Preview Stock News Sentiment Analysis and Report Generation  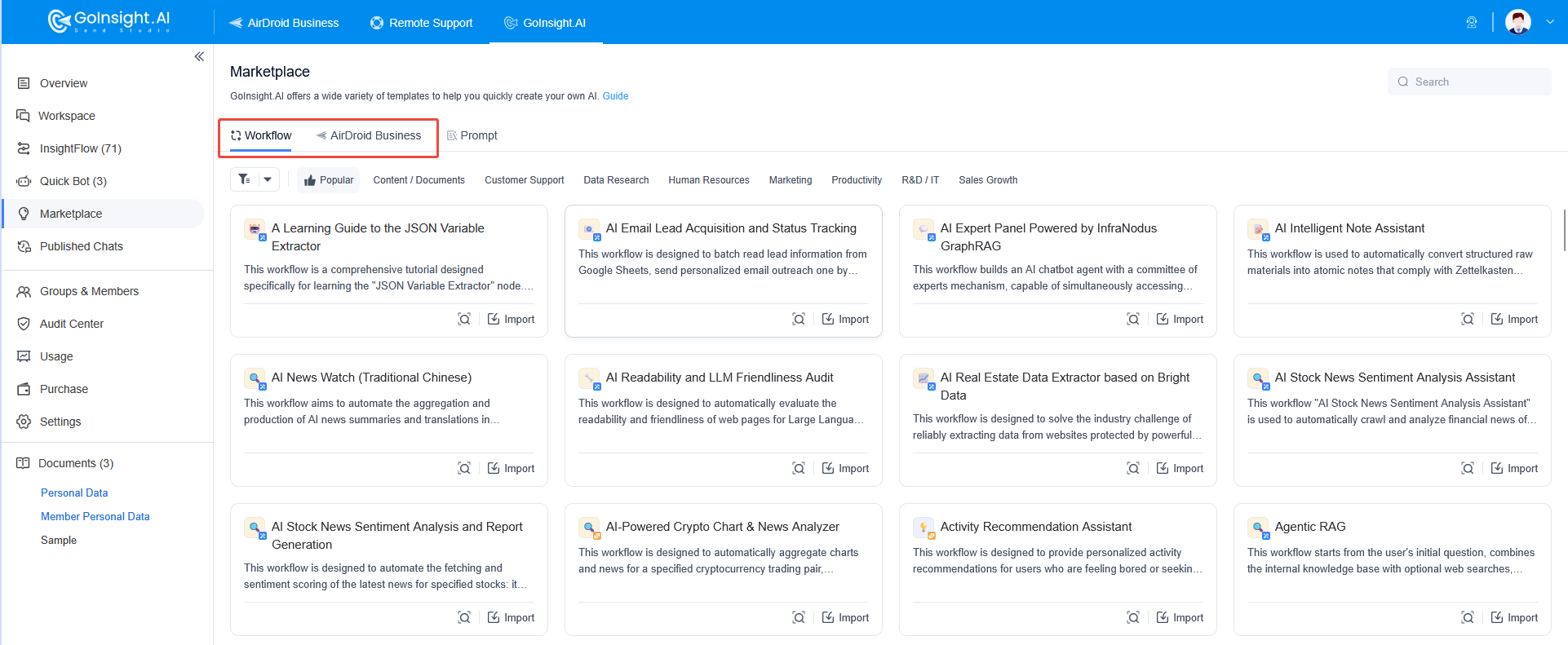click(x=464, y=617)
